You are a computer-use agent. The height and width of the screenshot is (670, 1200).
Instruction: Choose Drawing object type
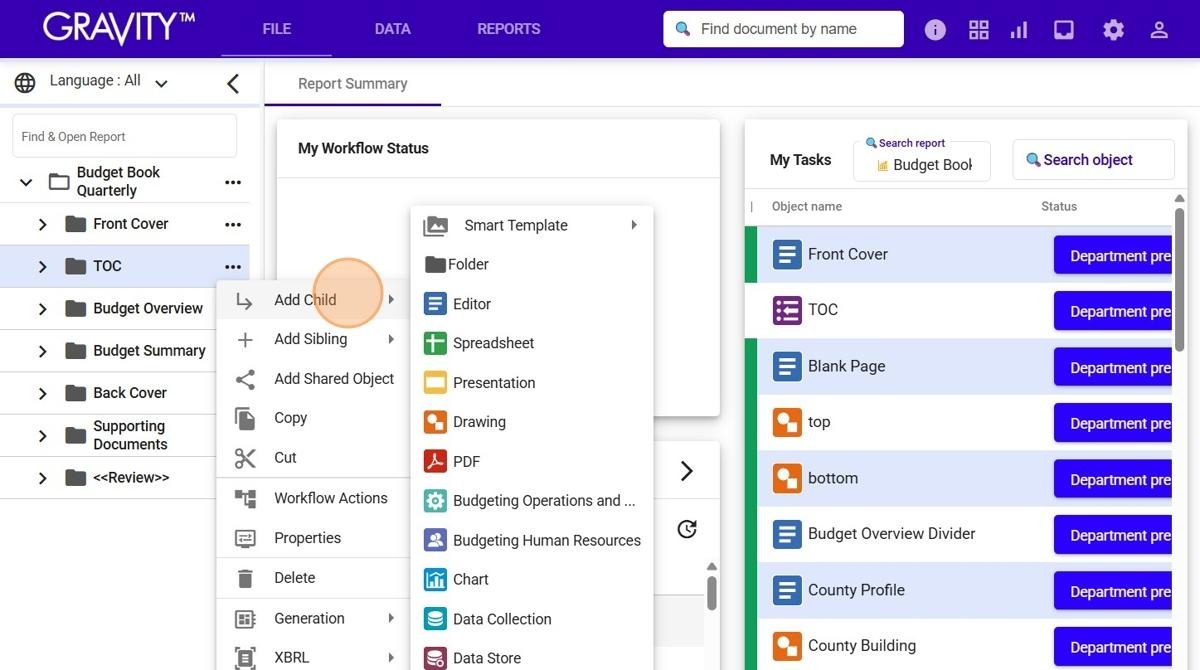[x=531, y=422]
